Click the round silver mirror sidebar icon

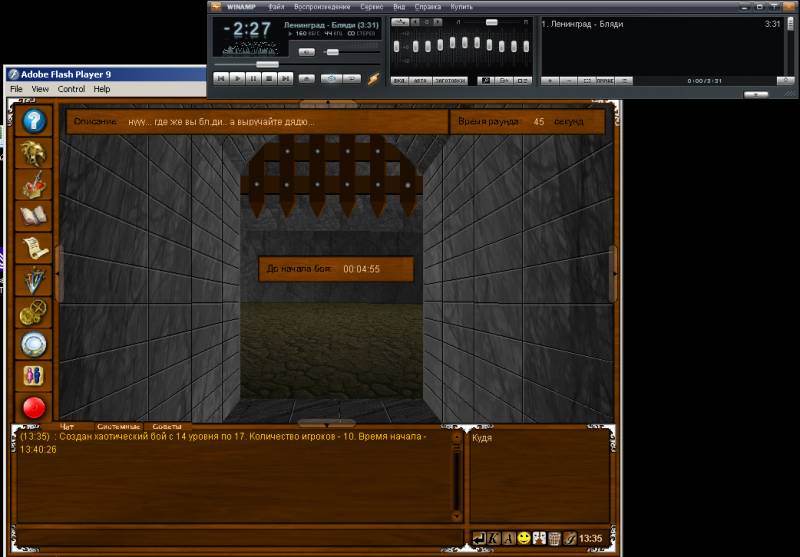34,344
